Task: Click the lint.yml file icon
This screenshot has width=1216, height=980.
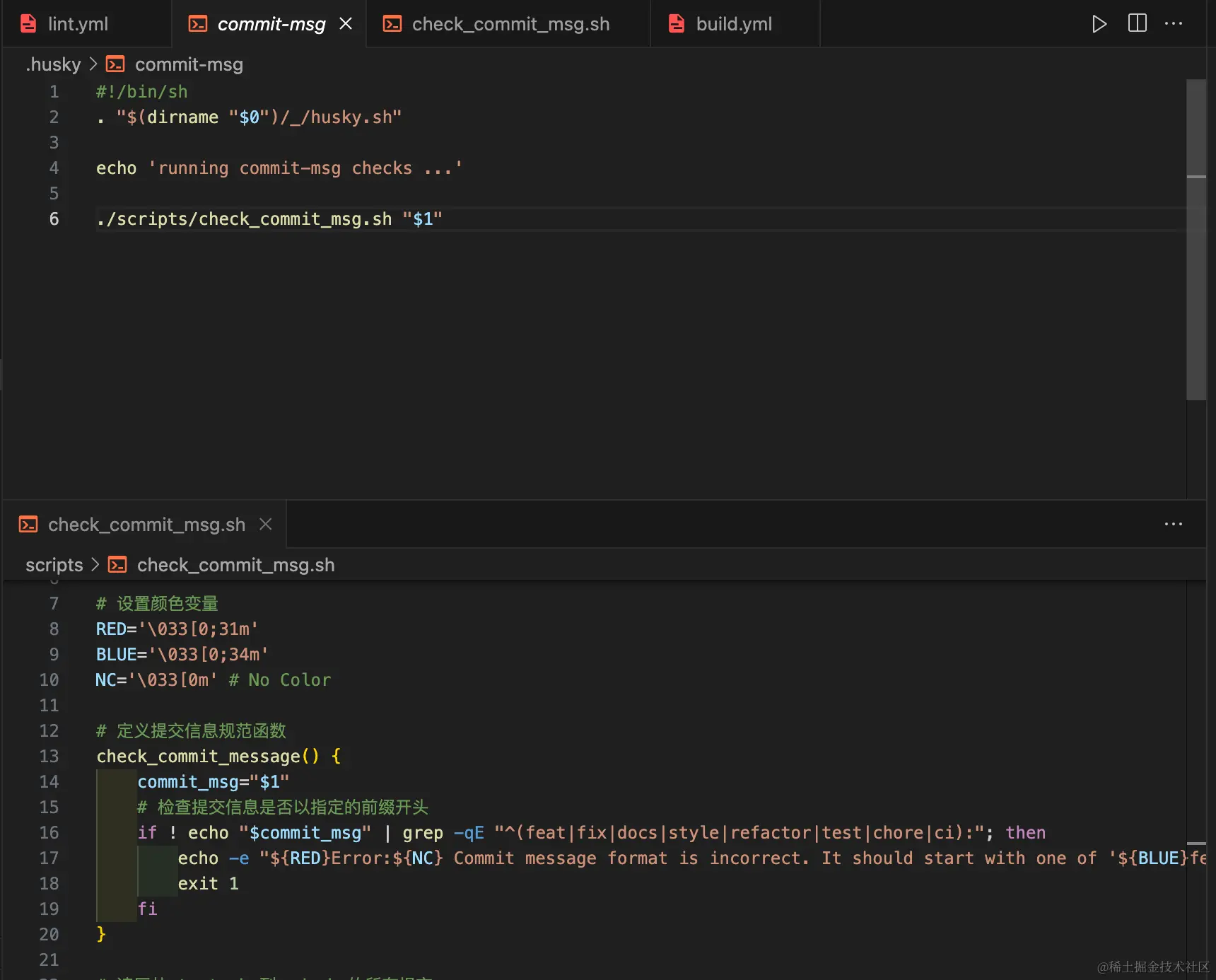Action: click(28, 24)
